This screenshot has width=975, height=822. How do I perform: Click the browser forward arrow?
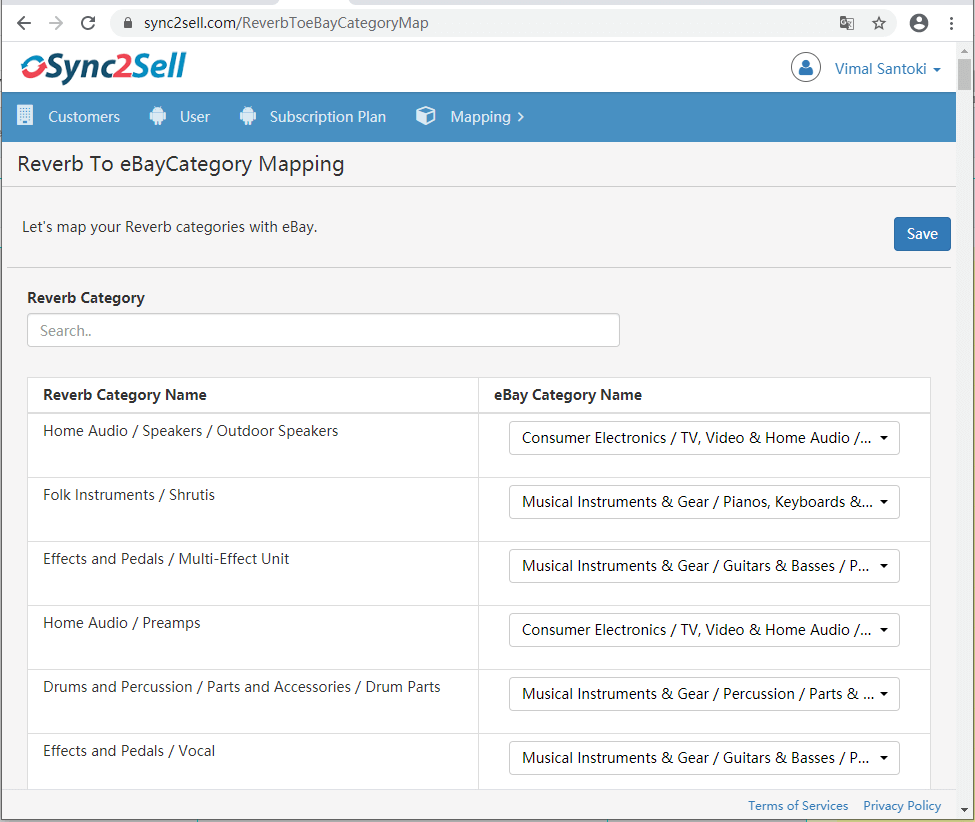[x=56, y=23]
